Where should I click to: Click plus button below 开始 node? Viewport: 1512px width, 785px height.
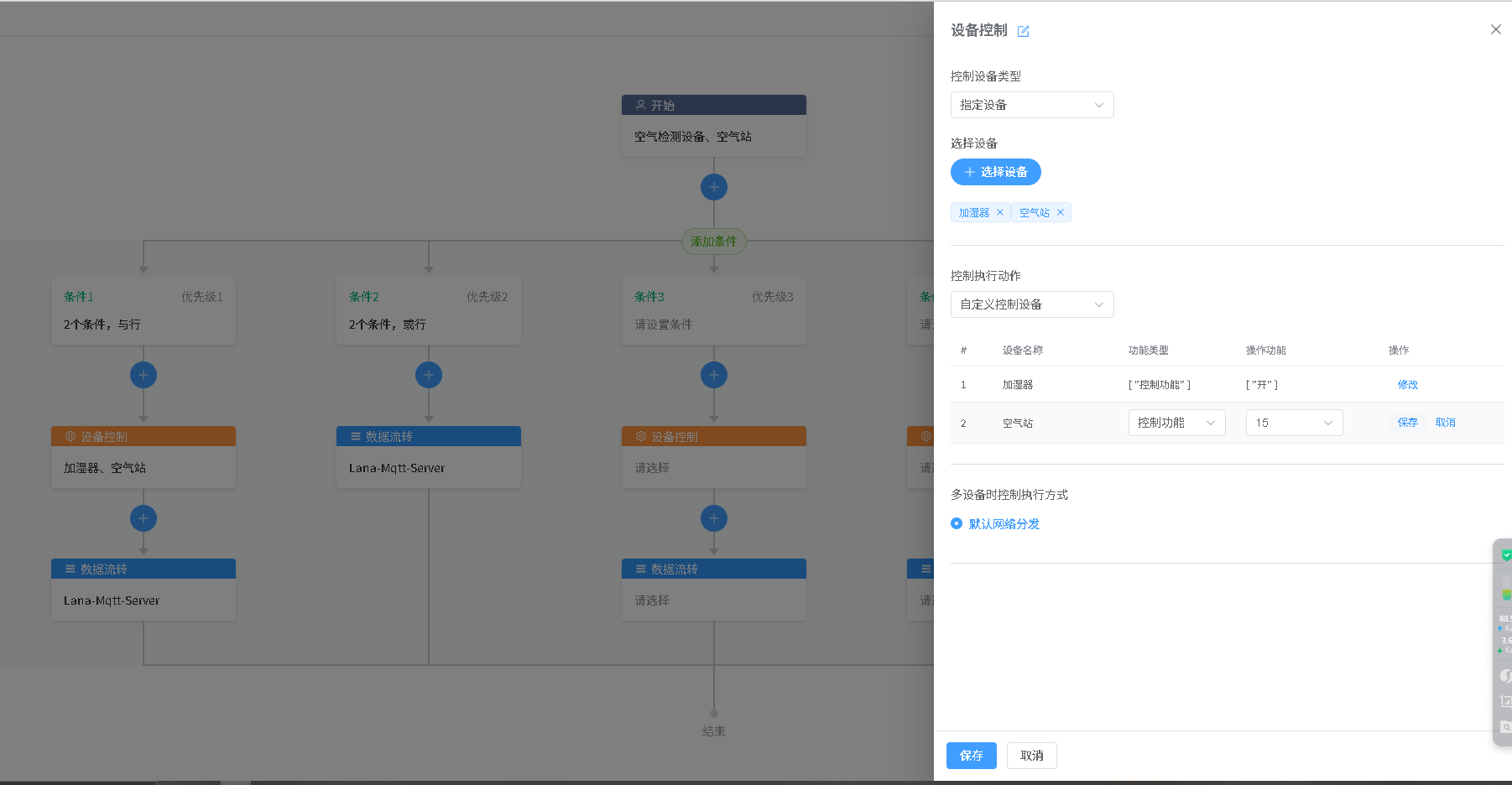click(x=713, y=187)
